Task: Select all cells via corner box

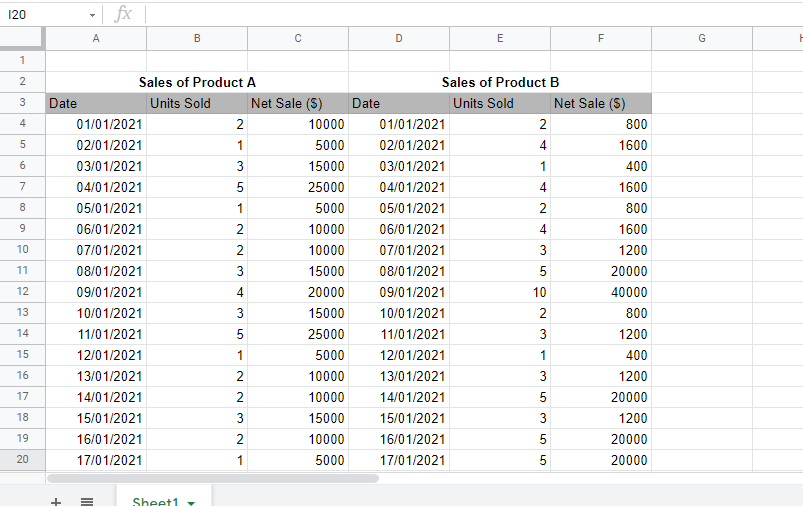Action: click(x=23, y=38)
